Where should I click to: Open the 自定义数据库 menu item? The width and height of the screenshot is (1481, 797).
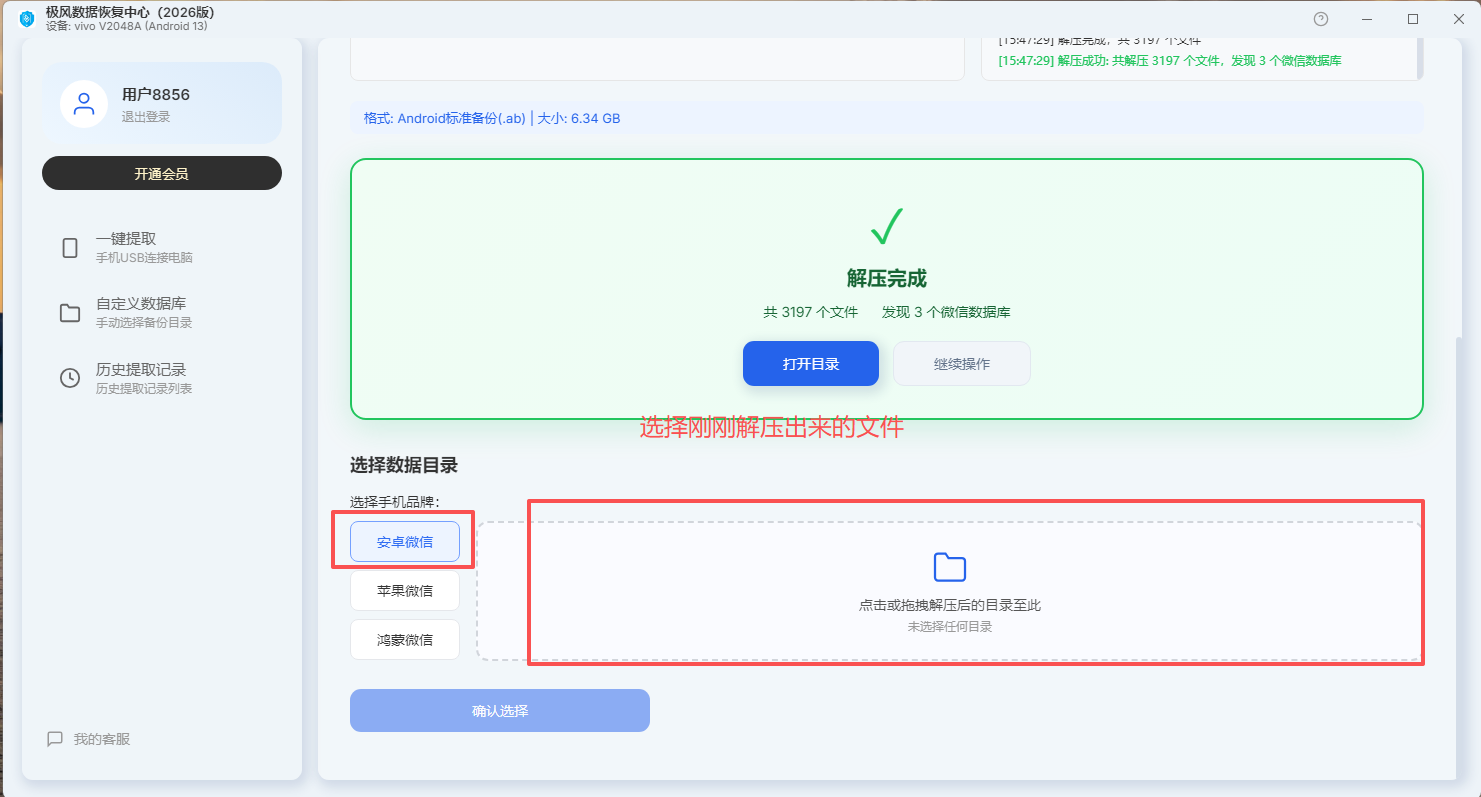coord(162,313)
